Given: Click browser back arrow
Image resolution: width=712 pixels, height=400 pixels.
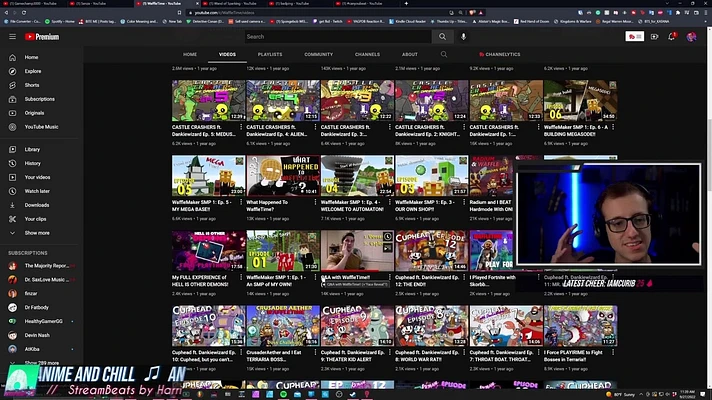Looking at the screenshot, I should [6, 13].
